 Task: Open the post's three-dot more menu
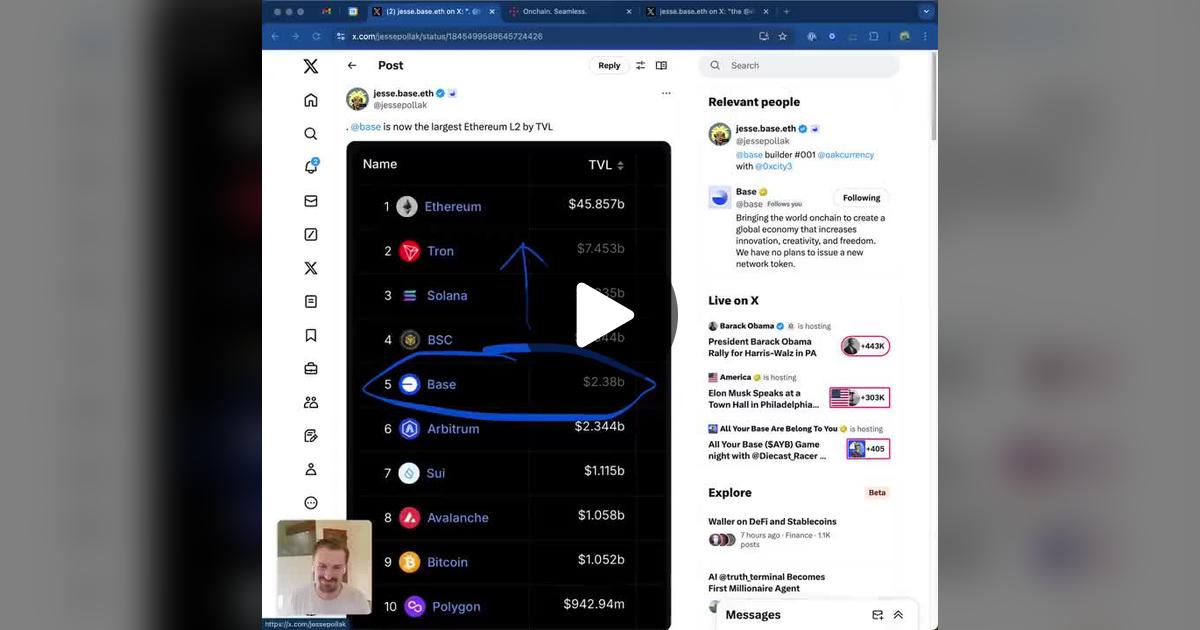(666, 93)
